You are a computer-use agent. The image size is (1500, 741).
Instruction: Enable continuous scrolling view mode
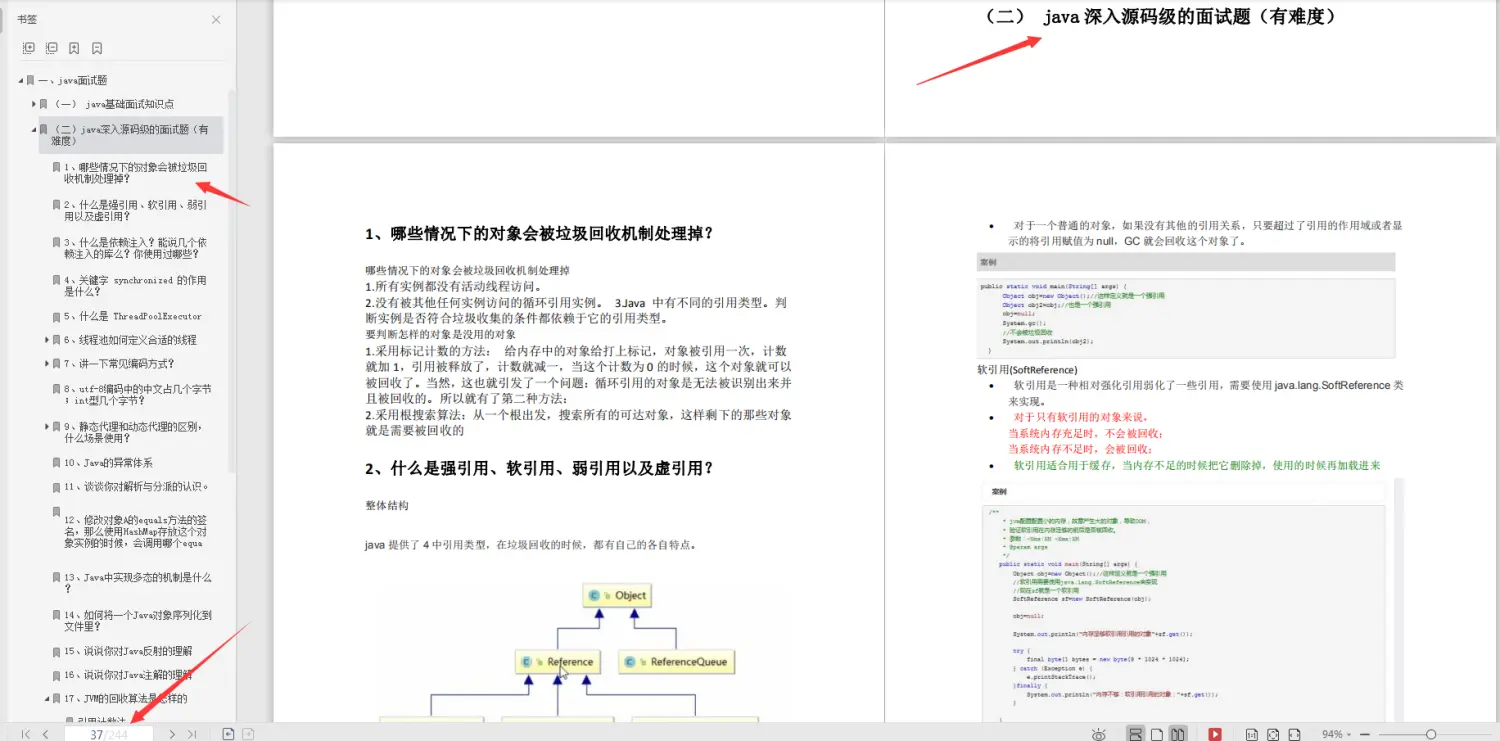click(x=1135, y=734)
